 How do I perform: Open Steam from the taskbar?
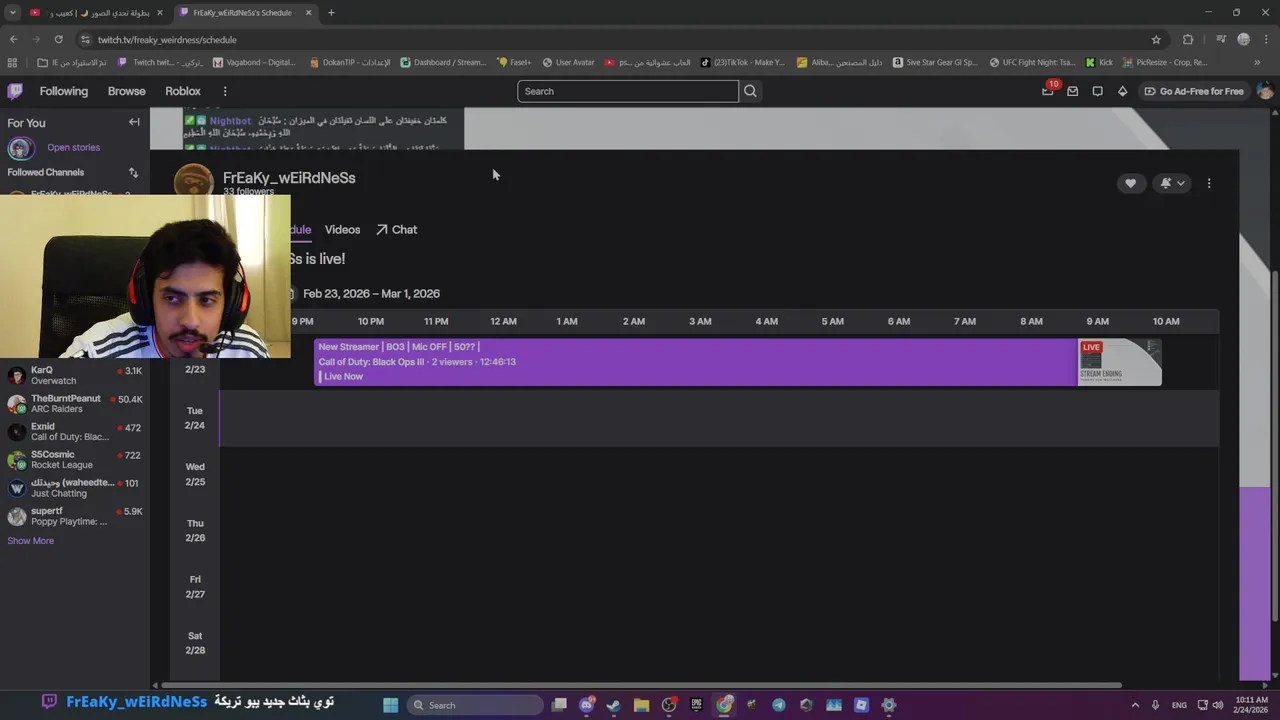[x=613, y=705]
